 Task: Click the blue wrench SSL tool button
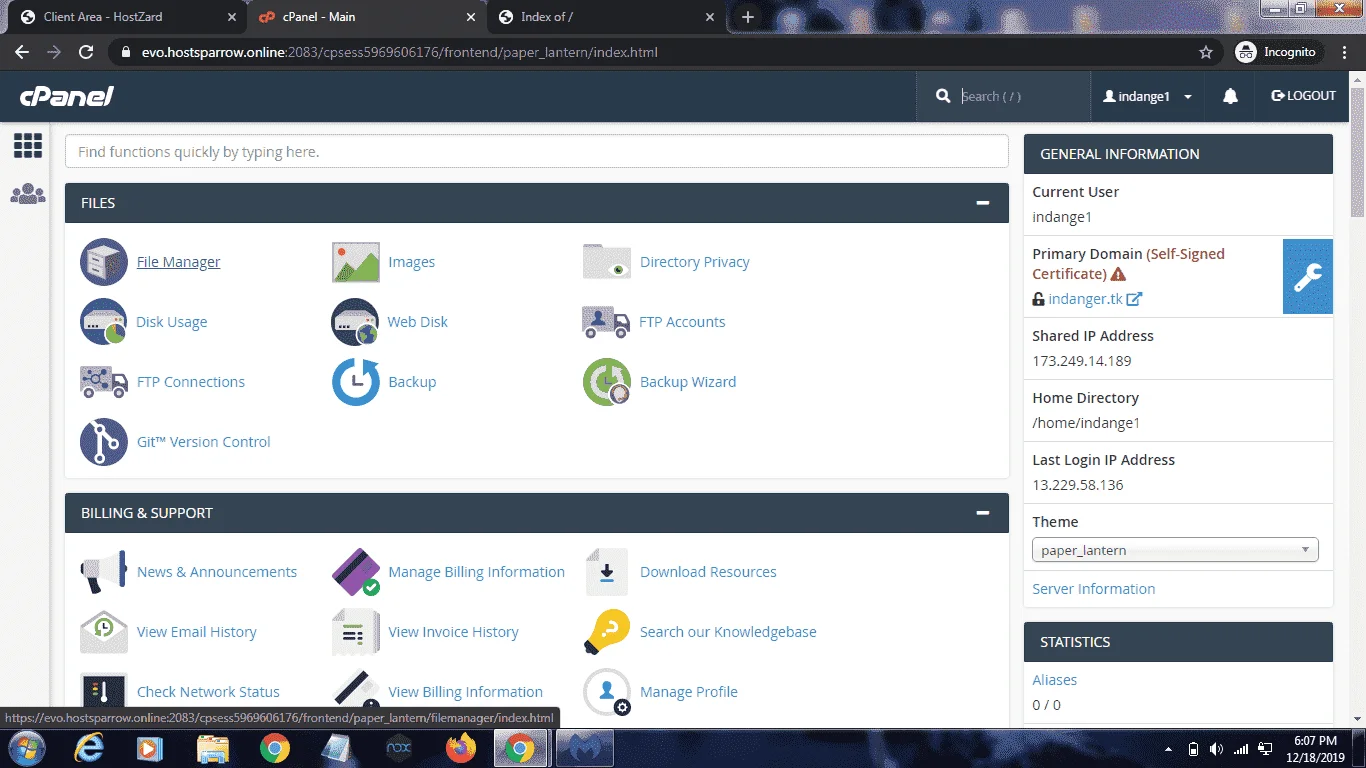coord(1308,277)
